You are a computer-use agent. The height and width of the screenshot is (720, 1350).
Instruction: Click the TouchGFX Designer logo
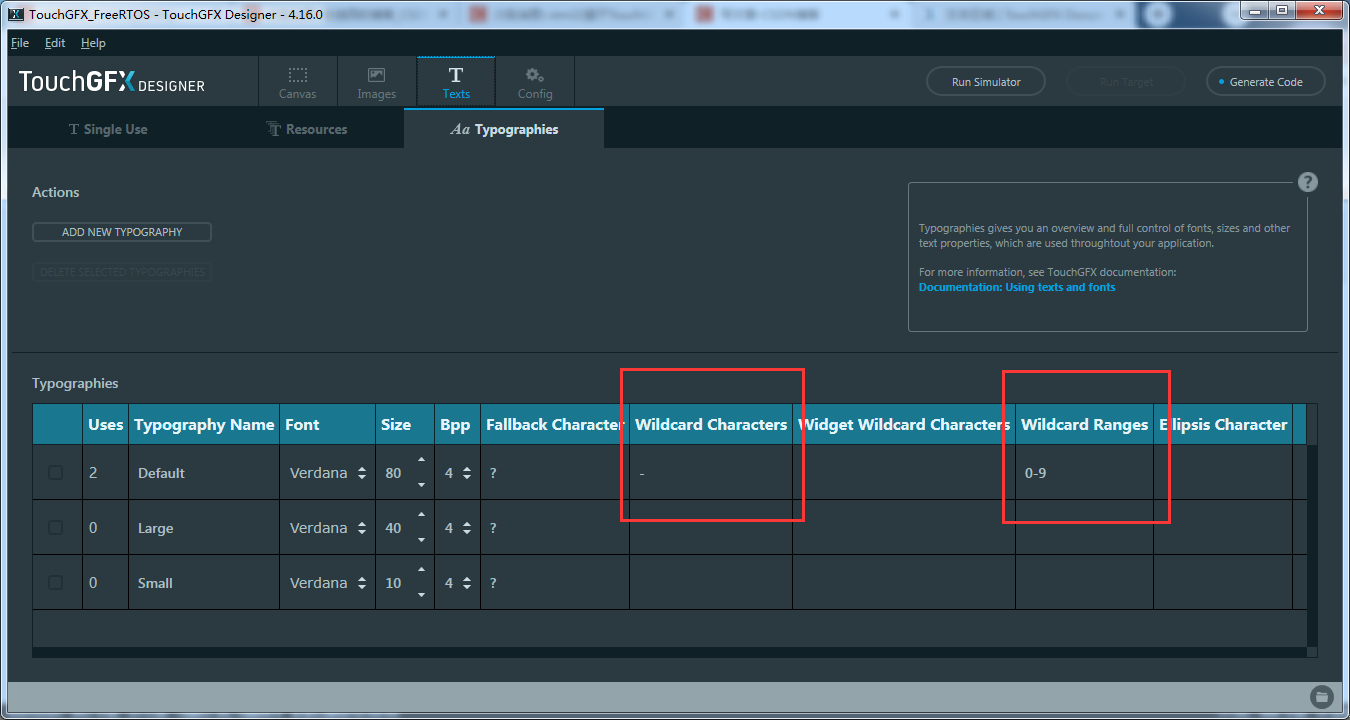click(x=112, y=82)
